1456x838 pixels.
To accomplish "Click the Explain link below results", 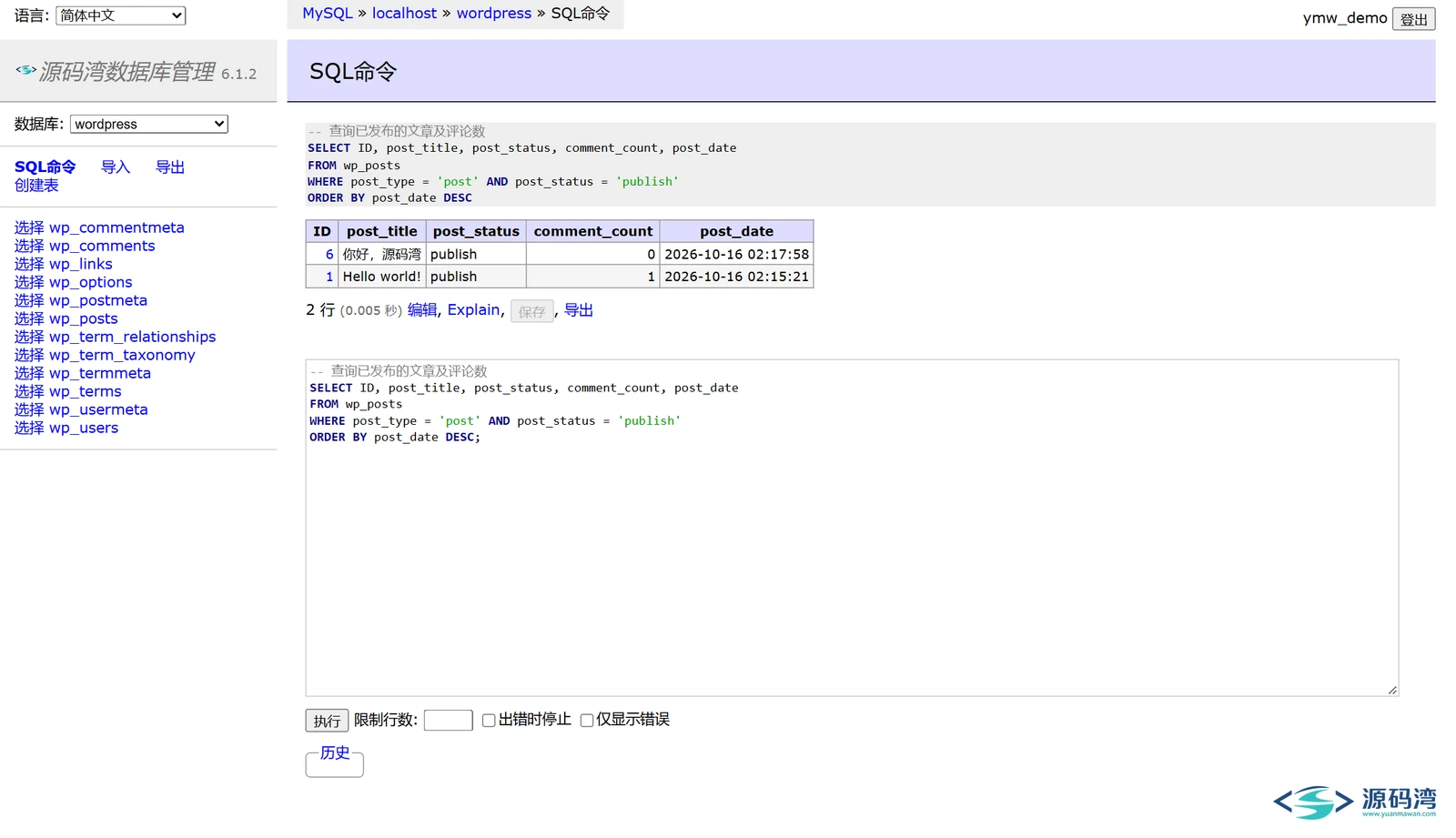I will (x=473, y=310).
